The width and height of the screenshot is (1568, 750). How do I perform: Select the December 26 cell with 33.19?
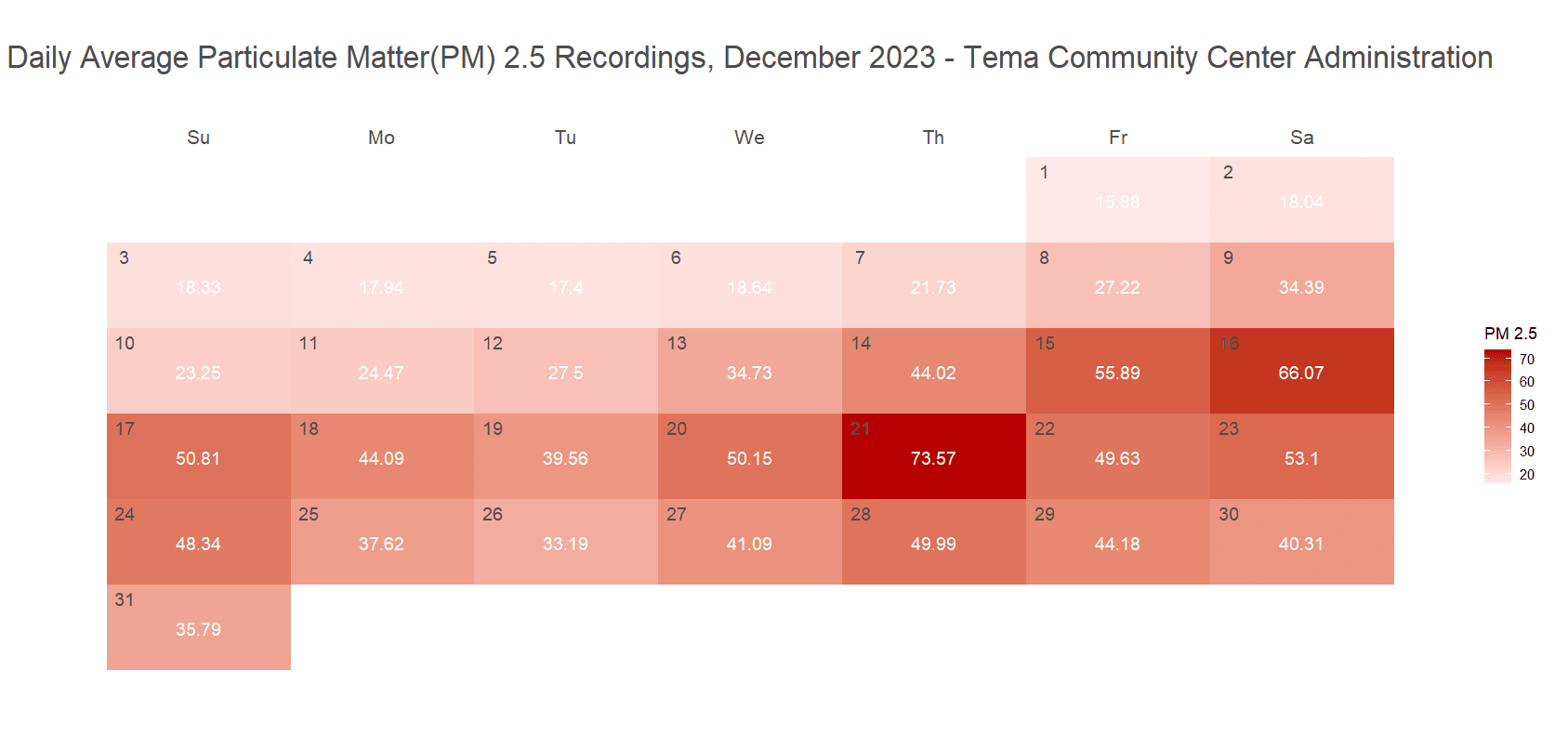tap(565, 542)
